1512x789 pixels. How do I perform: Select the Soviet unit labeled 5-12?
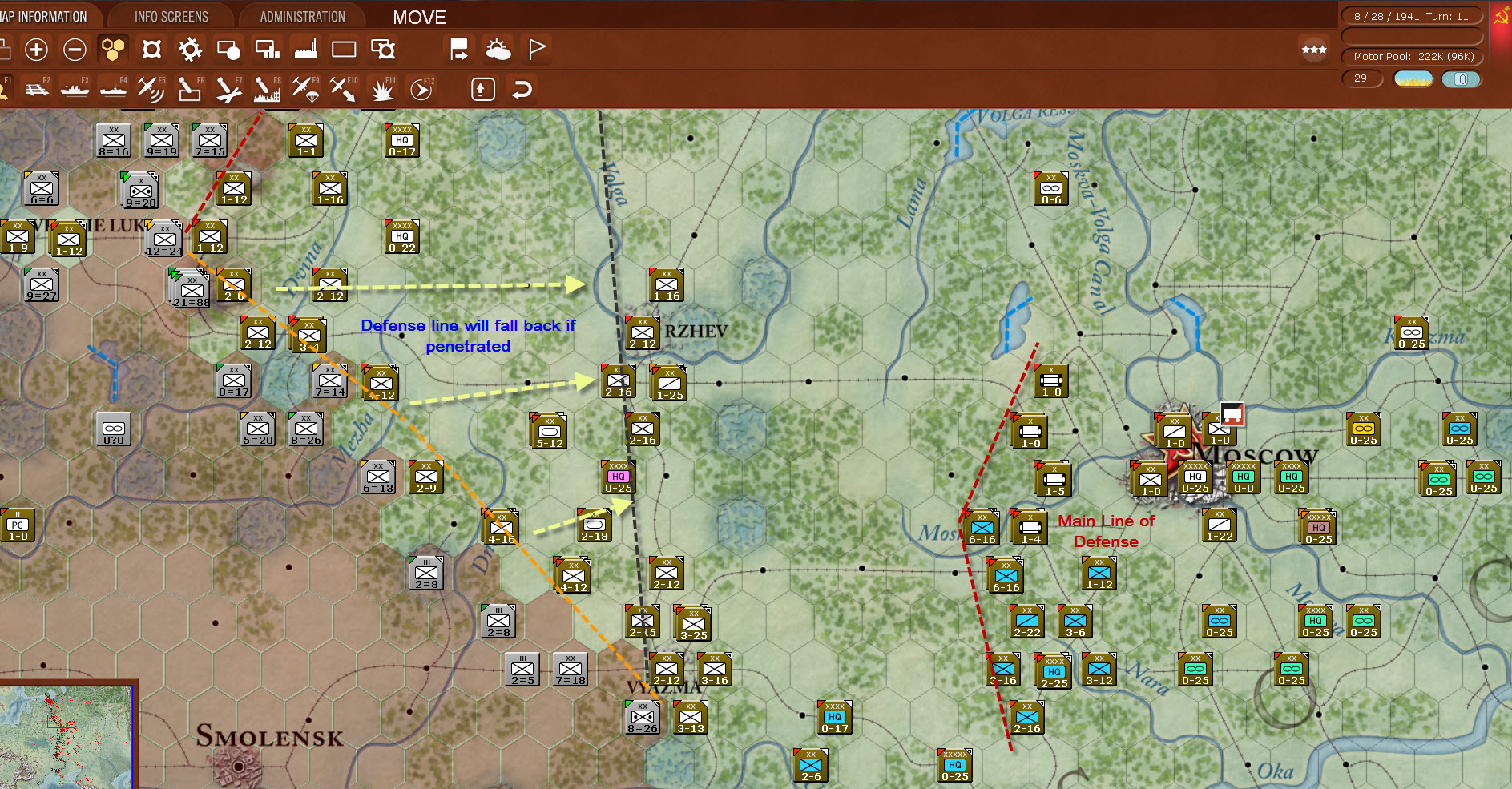pyautogui.click(x=550, y=431)
